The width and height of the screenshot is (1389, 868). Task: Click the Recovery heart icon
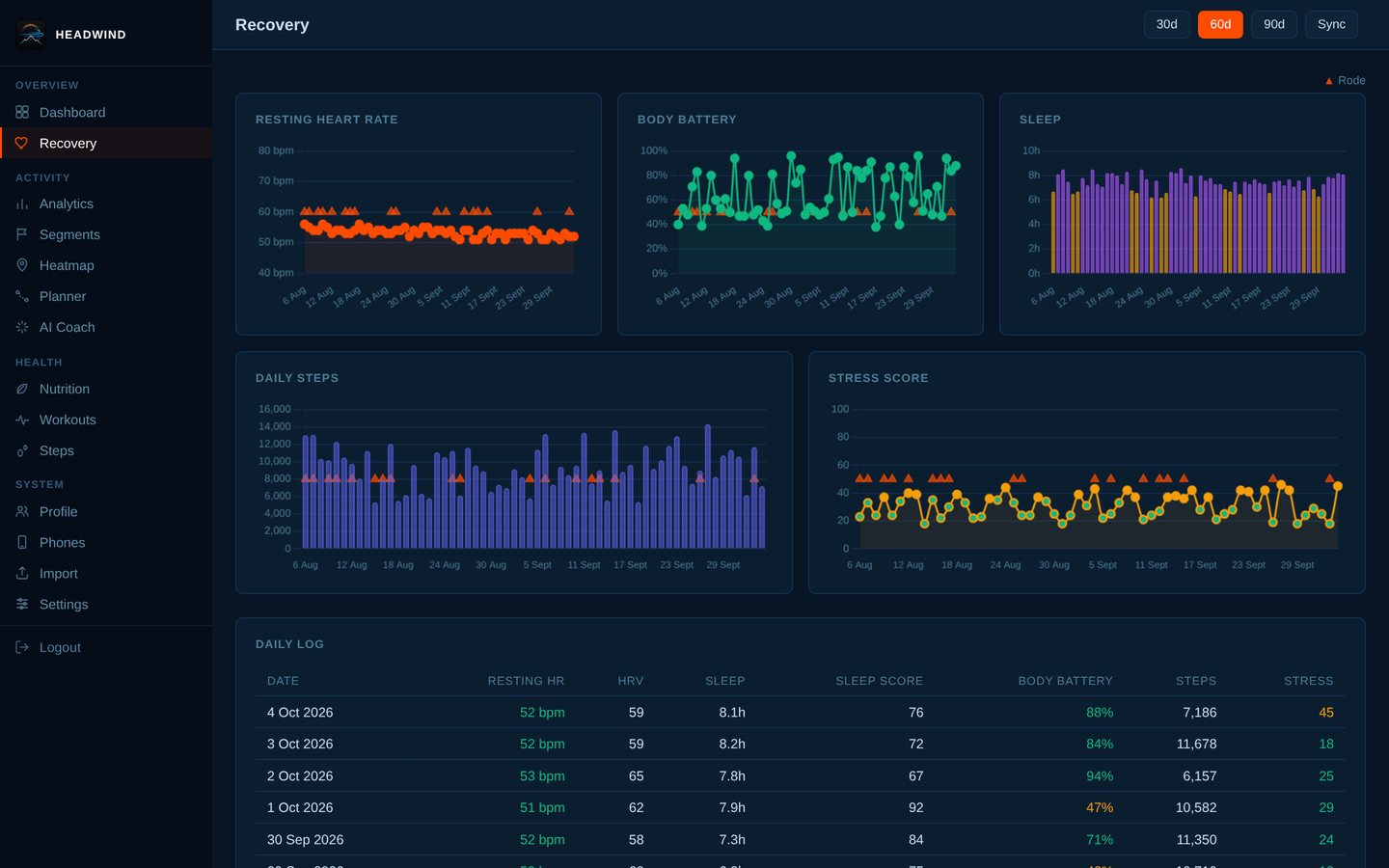click(22, 143)
